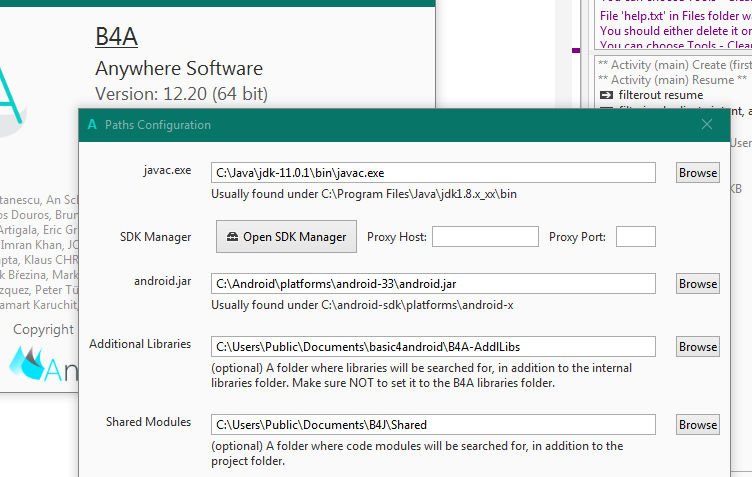Screen dimensions: 752x477
Task: Click the android.jar path input field
Action: click(433, 284)
